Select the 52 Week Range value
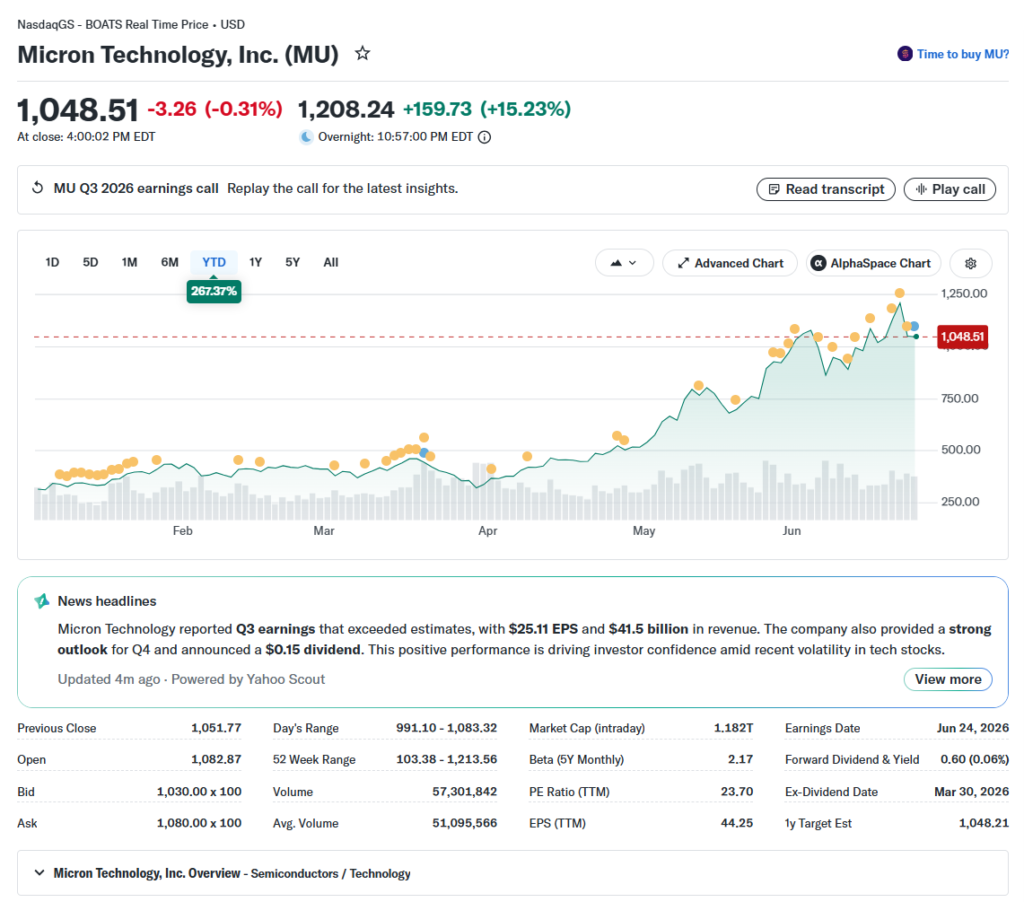The width and height of the screenshot is (1024, 902). (x=447, y=760)
